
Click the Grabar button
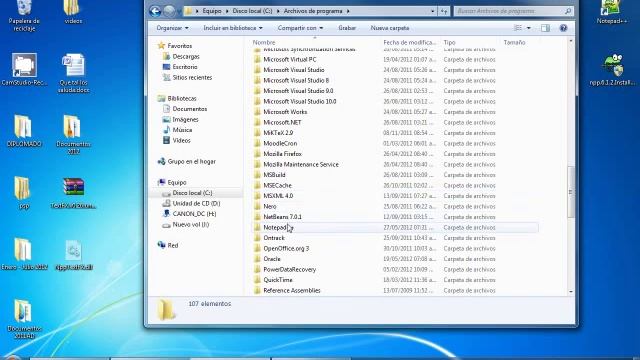click(347, 28)
